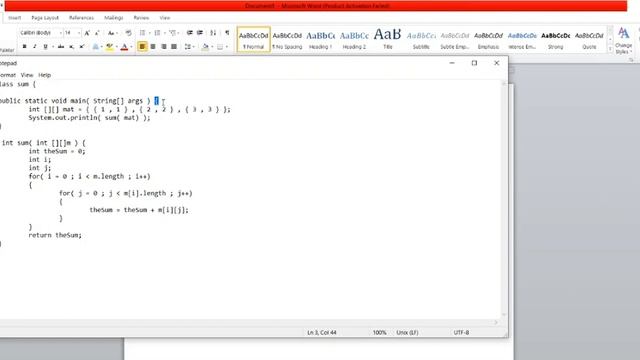Apply the Subtle Emphasis style
640x360 pixels.
click(x=455, y=40)
